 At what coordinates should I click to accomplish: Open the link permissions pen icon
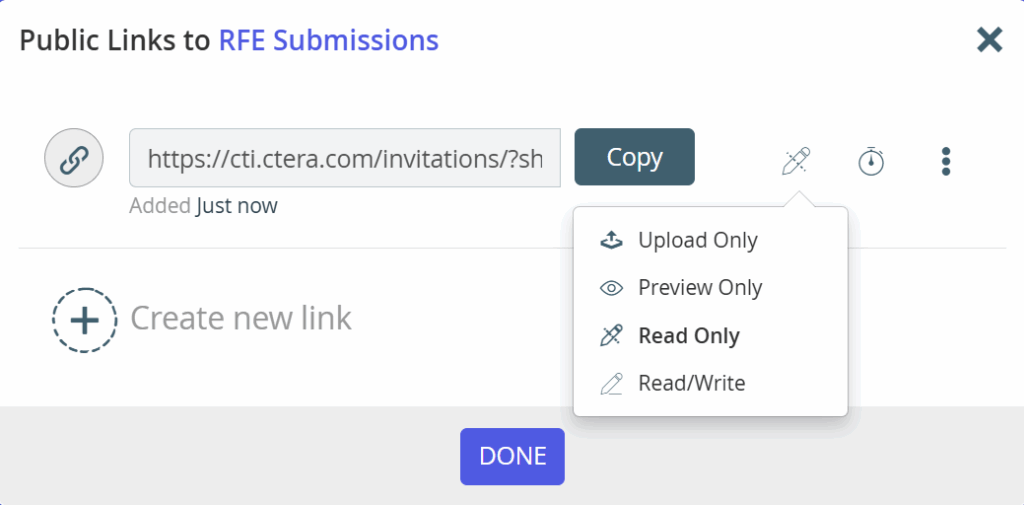tap(796, 160)
